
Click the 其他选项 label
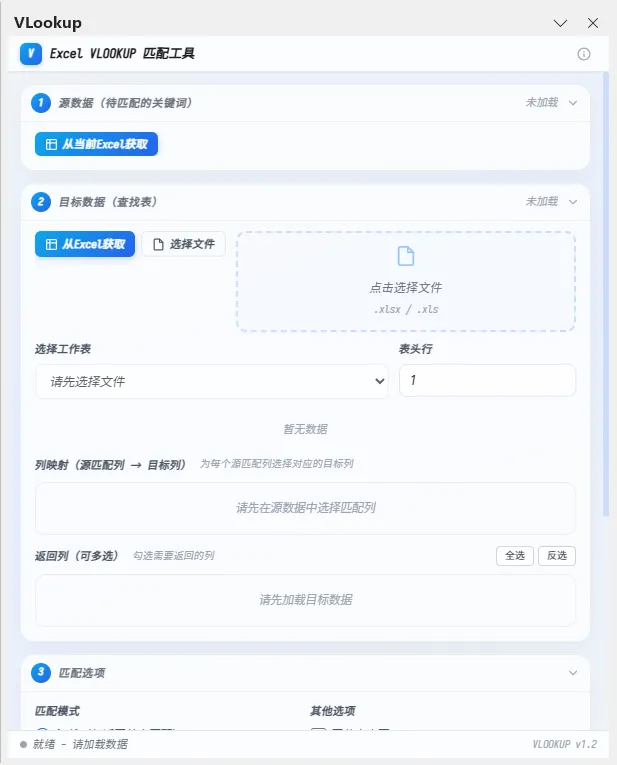[x=333, y=711]
